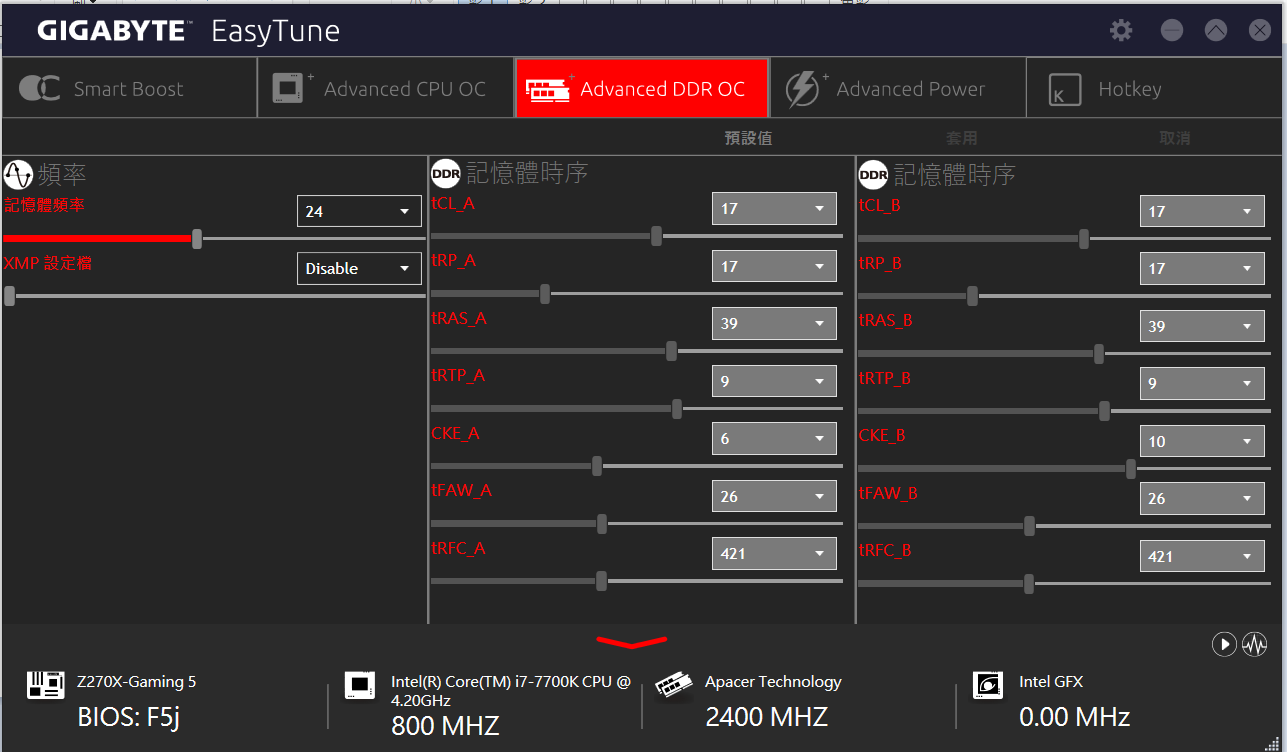This screenshot has width=1287, height=752.
Task: Open the tRTP_B dropdown
Action: pyautogui.click(x=1202, y=383)
